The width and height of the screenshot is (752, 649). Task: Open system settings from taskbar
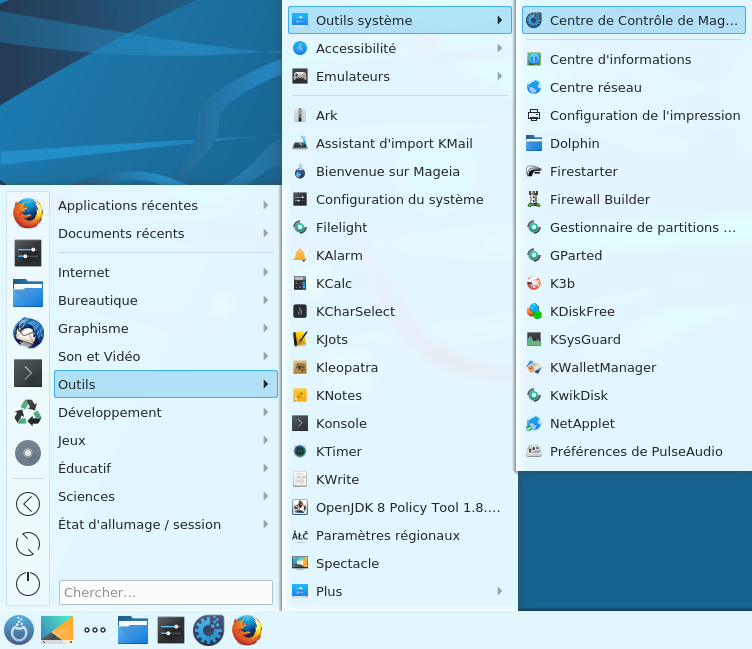[x=171, y=630]
